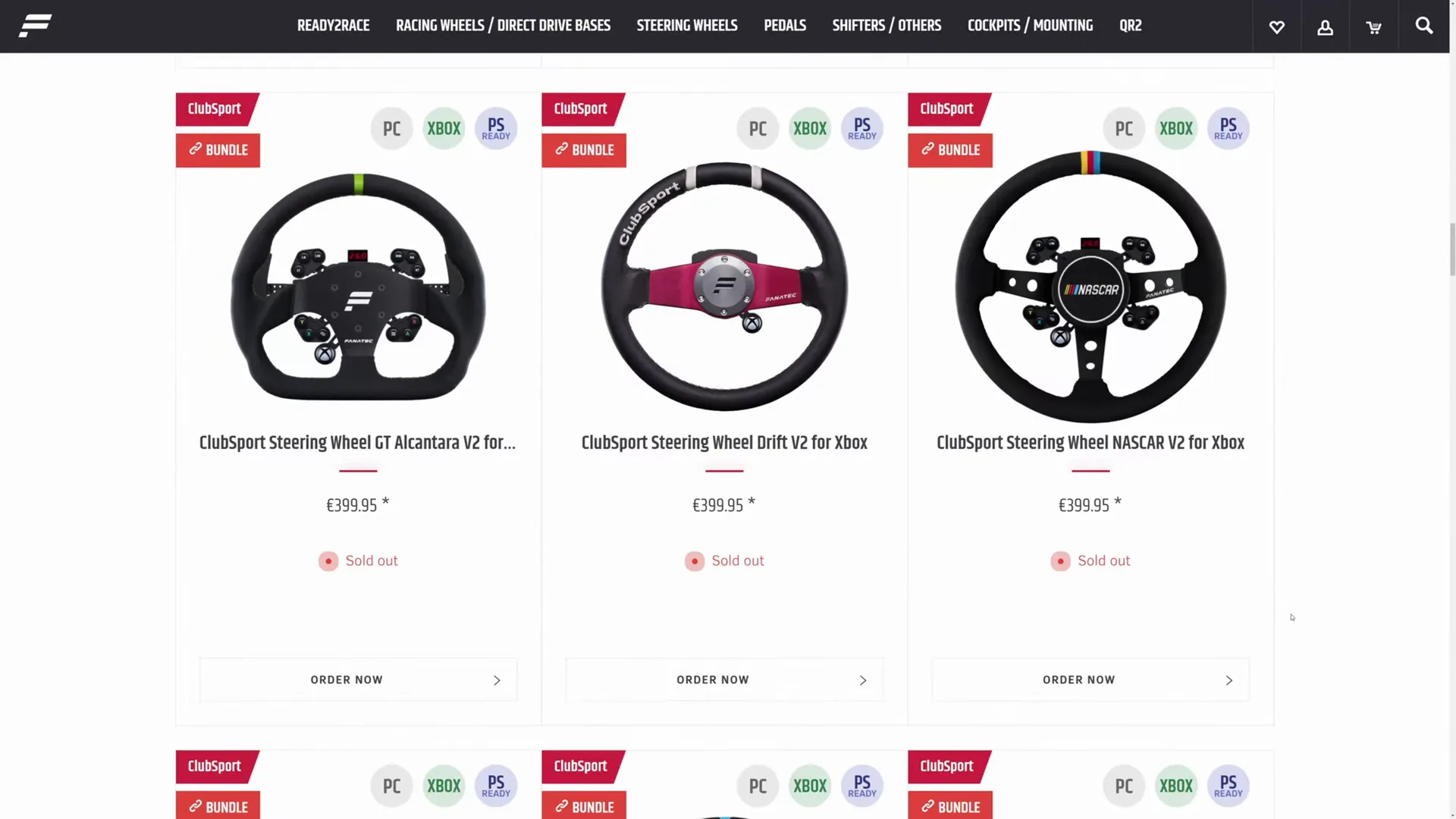This screenshot has height=819, width=1456.
Task: Click €399.95 price on GT Alcantara V2
Action: coord(357,505)
